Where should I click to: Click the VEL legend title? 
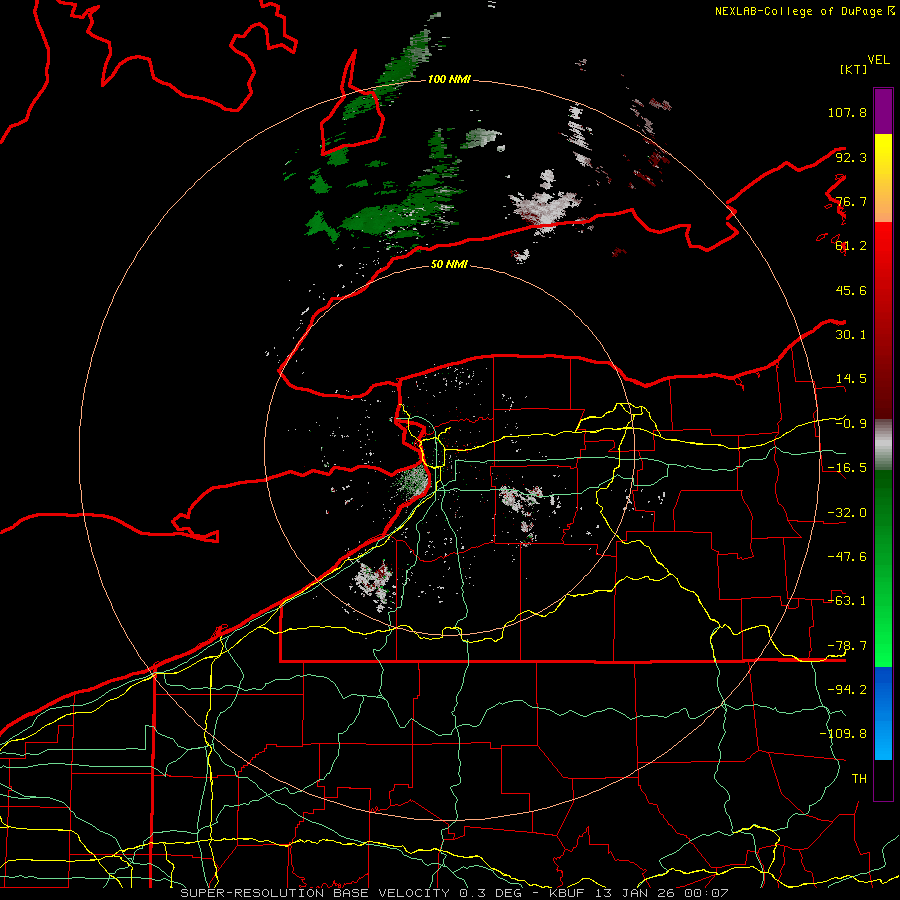[878, 60]
